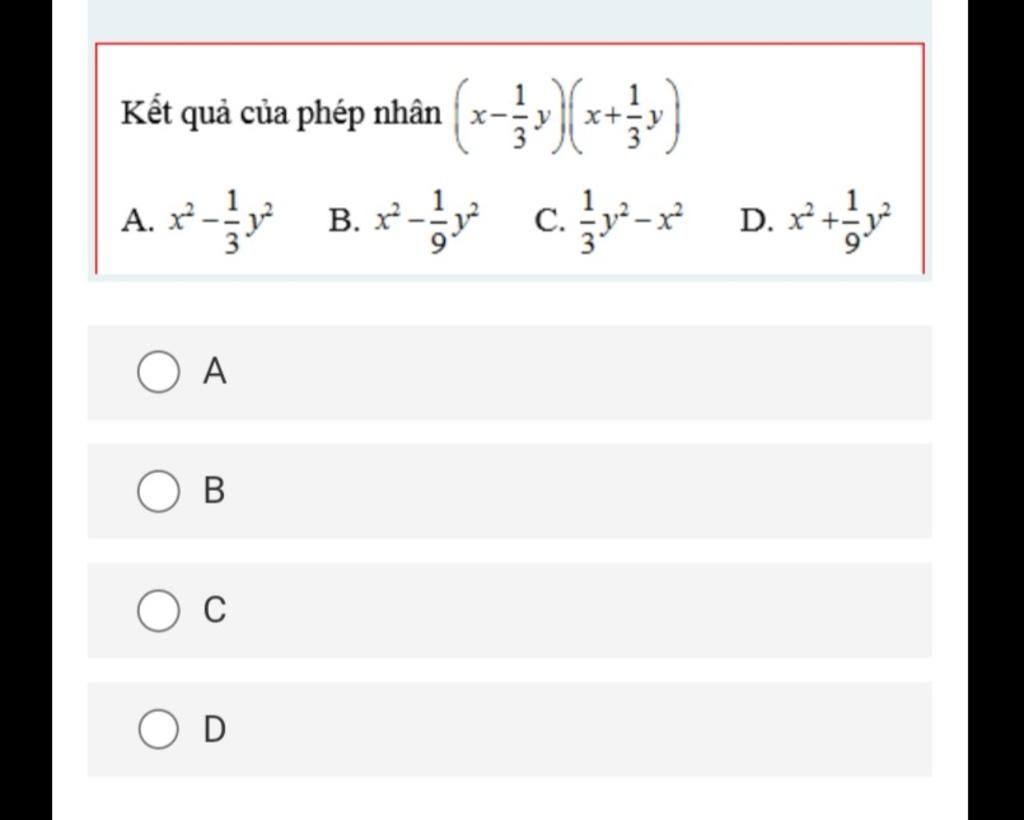Select radio button for answer A
Viewport: 1024px width, 820px height.
point(158,371)
